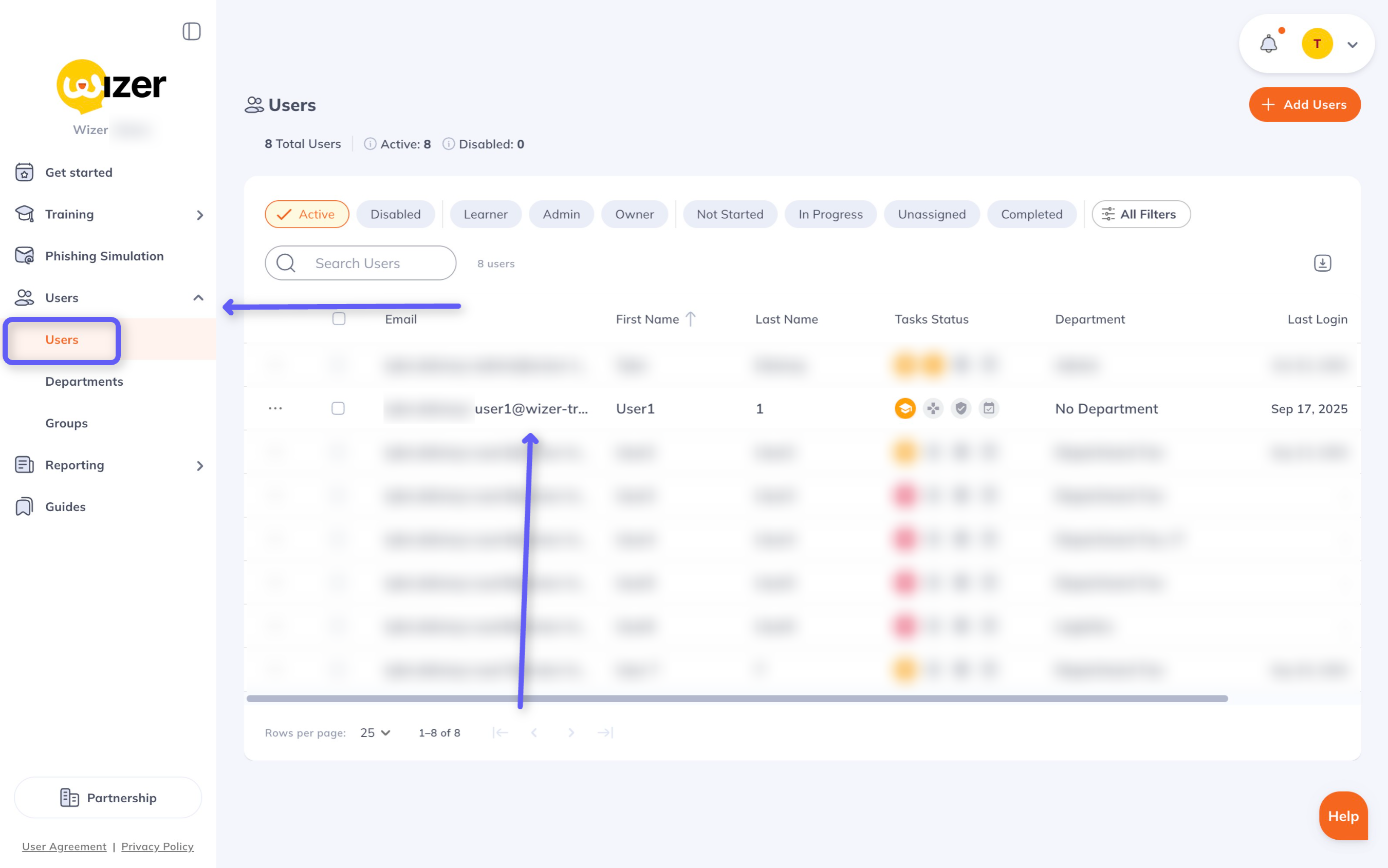1388x868 pixels.
Task: Check the select-all checkbox in table header
Action: (x=339, y=318)
